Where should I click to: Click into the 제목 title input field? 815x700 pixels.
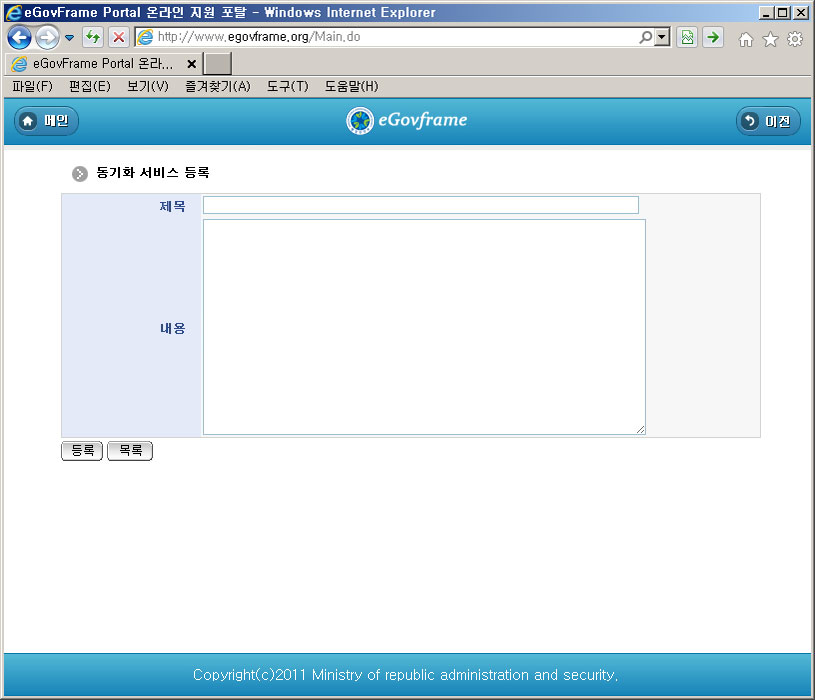420,205
